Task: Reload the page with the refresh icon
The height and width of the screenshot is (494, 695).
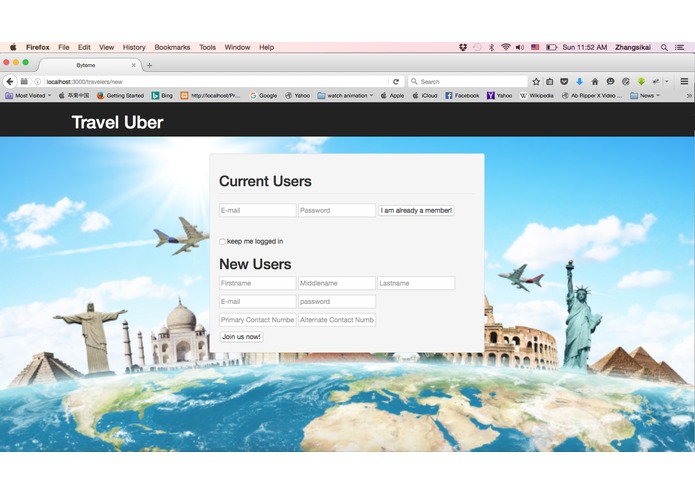Action: [396, 82]
